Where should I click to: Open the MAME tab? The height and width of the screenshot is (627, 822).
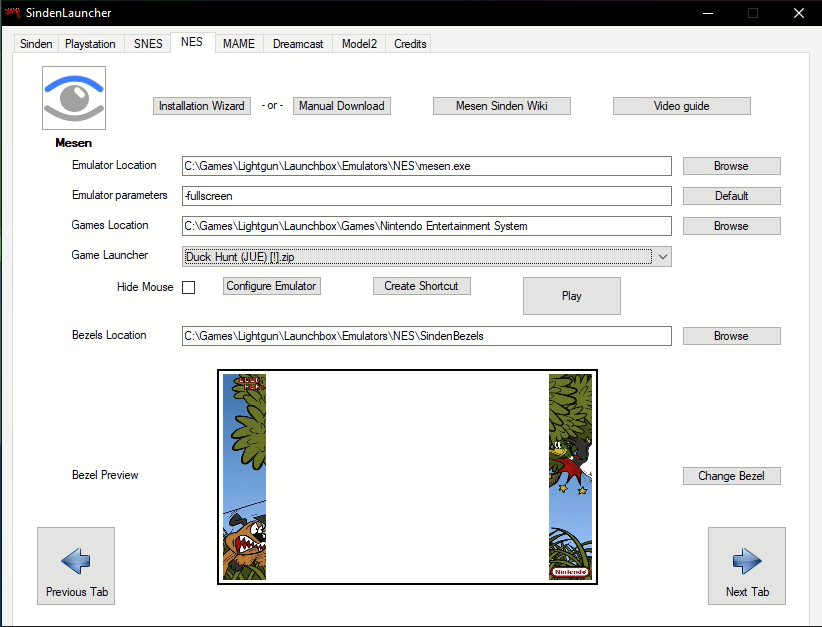[239, 44]
